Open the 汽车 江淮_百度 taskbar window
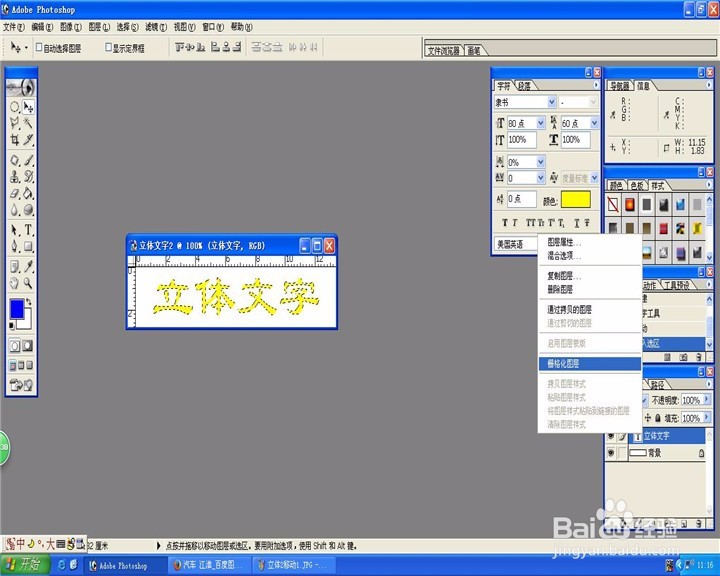Viewport: 720px width, 576px height. [x=210, y=565]
